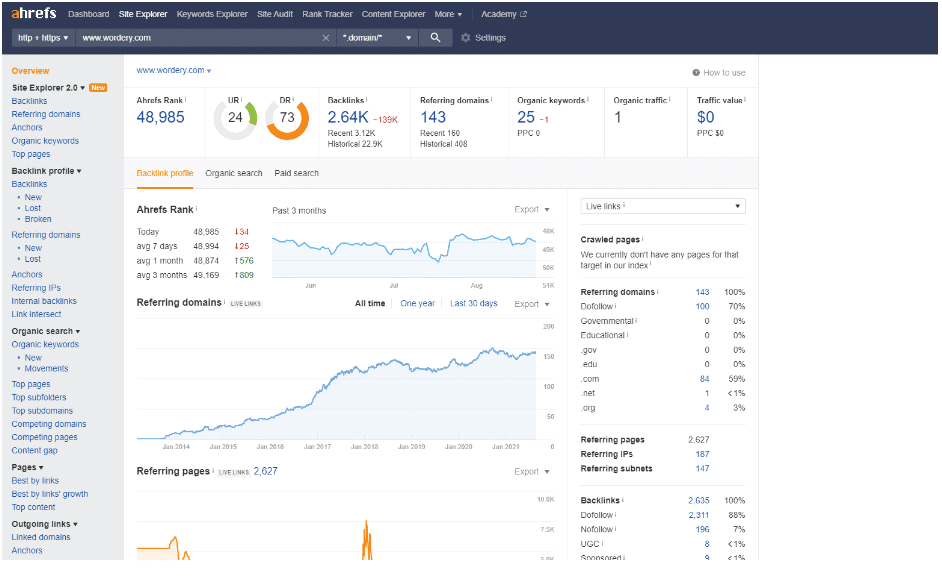Screen dimensions: 942x583
Task: Click the info icon beside UR
Action: (242, 99)
